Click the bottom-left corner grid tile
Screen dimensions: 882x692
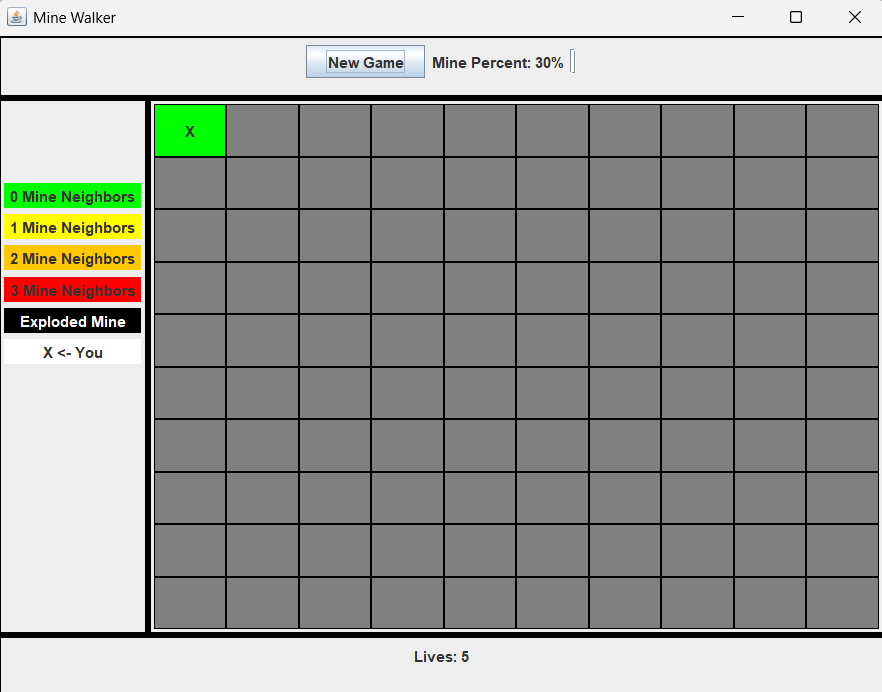(190, 603)
